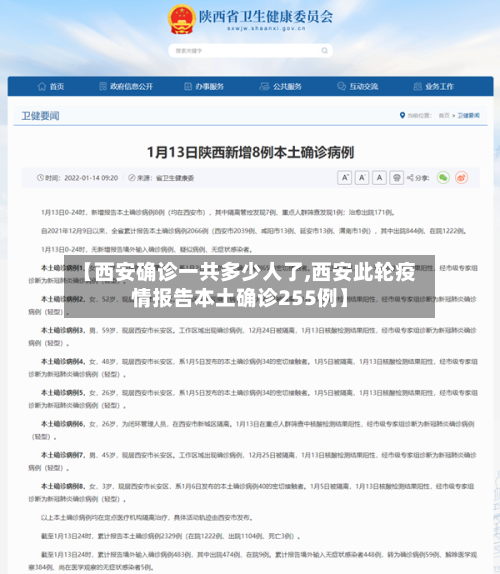Image resolution: width=500 pixels, height=574 pixels.
Task: Click the document icon beside 政府信息公开
Action: (x=103, y=86)
